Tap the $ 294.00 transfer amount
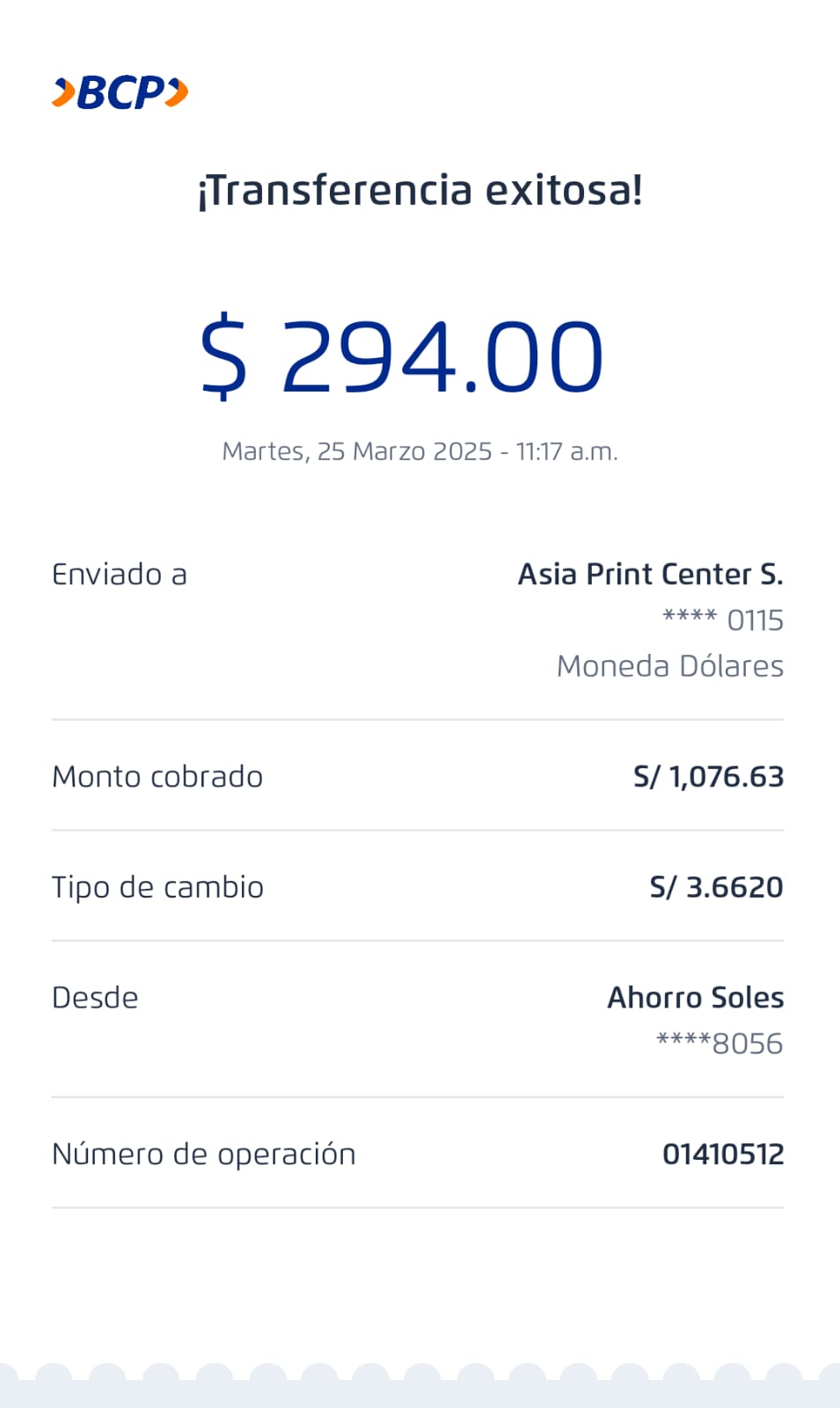This screenshot has height=1408, width=840. [x=402, y=356]
